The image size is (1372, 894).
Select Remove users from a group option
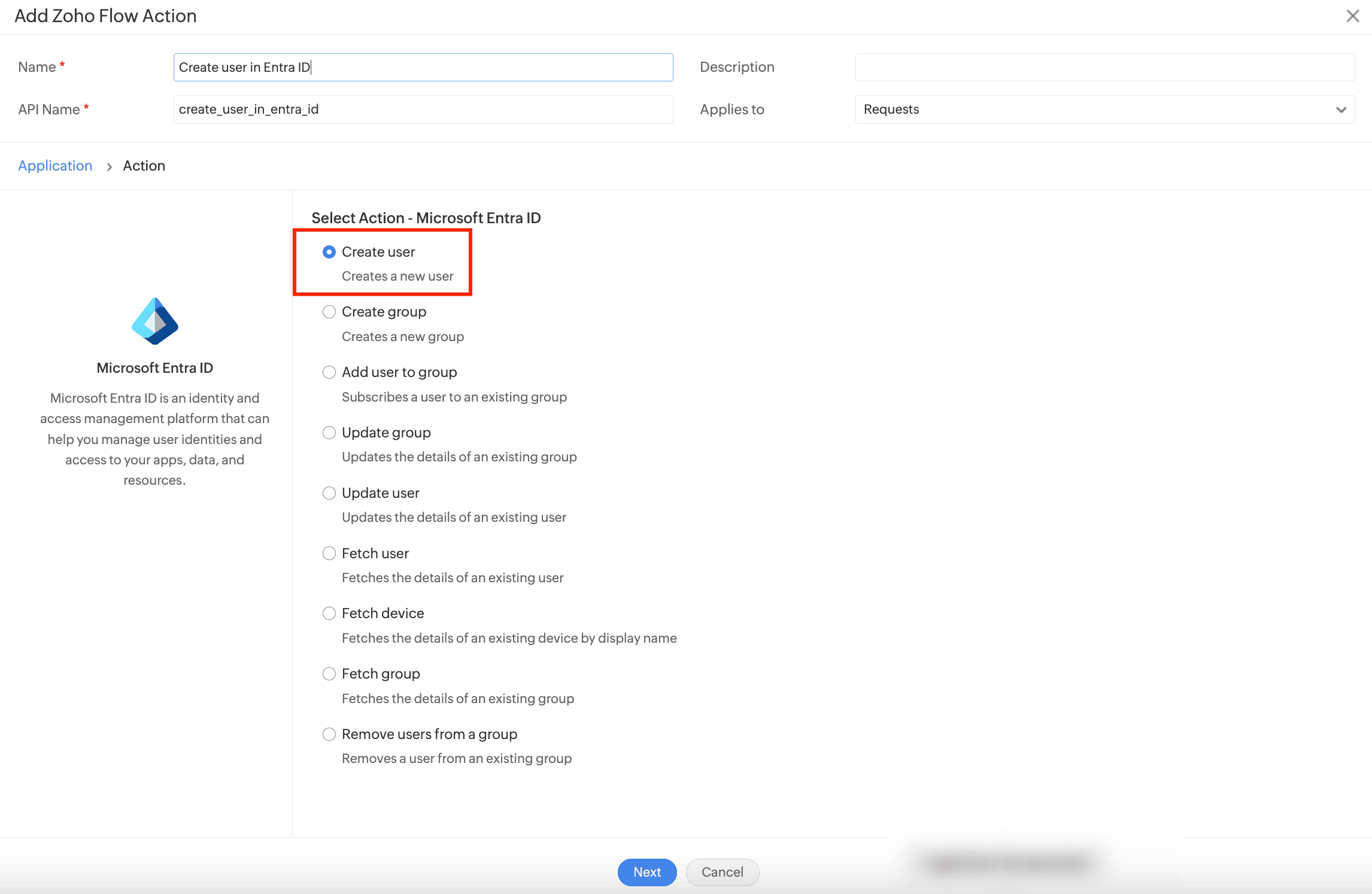tap(329, 734)
